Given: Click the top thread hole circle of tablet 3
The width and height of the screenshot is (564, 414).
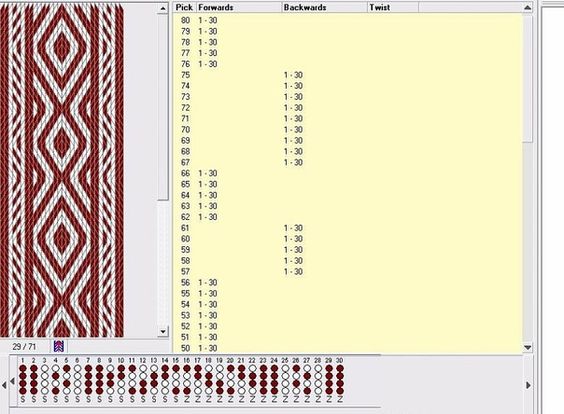Looking at the screenshot, I should (45, 368).
